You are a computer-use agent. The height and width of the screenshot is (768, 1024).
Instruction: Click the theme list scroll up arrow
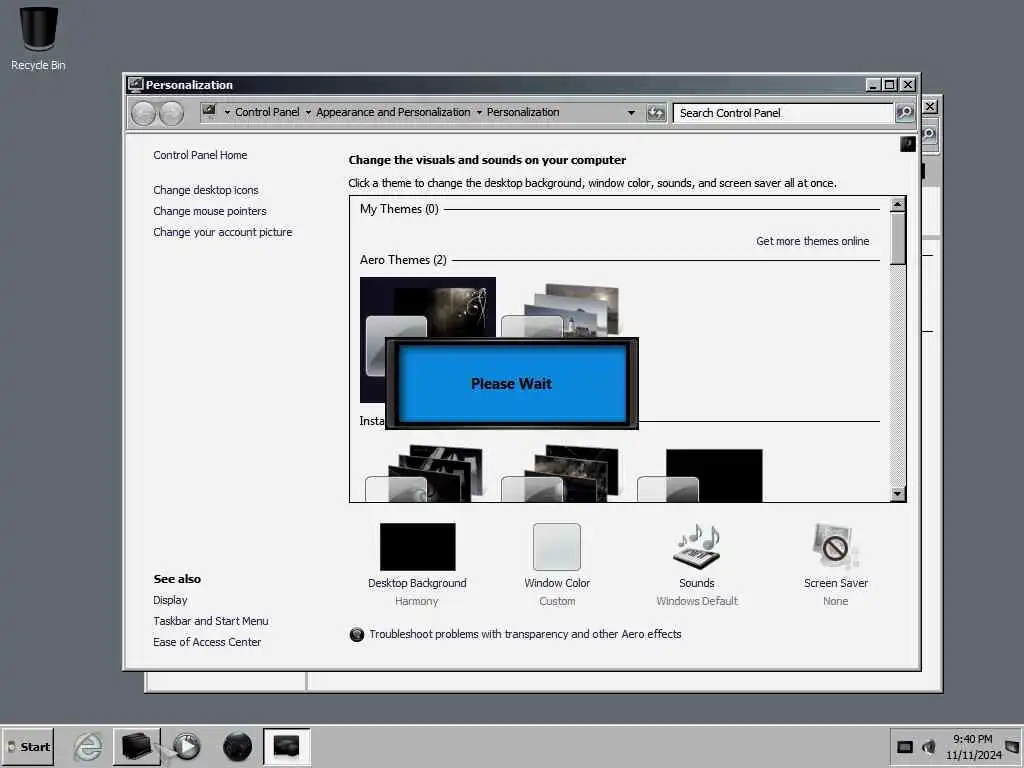click(898, 204)
